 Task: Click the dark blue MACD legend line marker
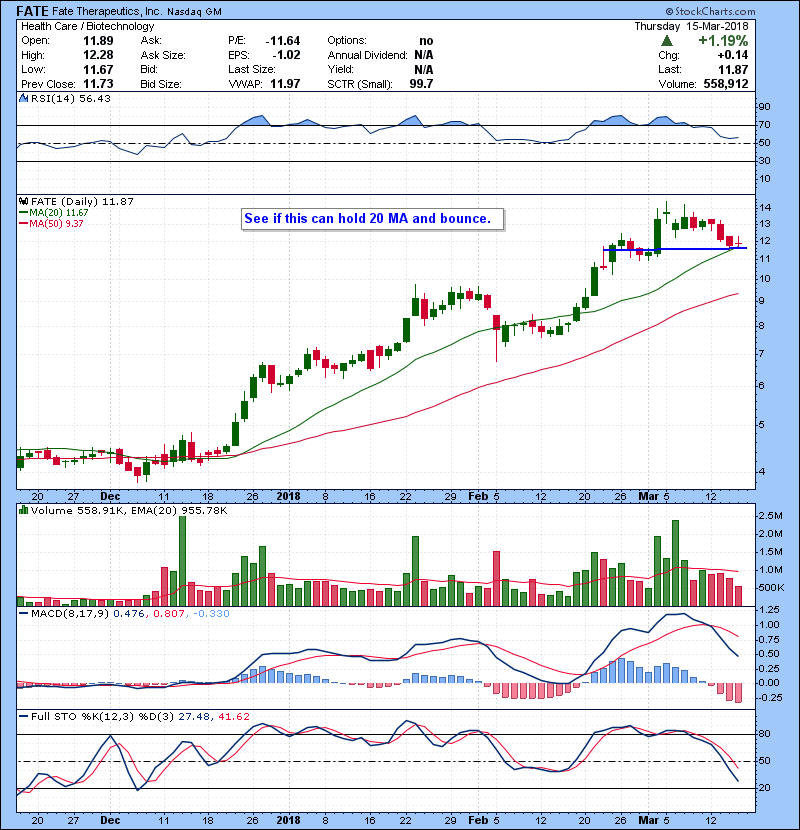click(23, 614)
